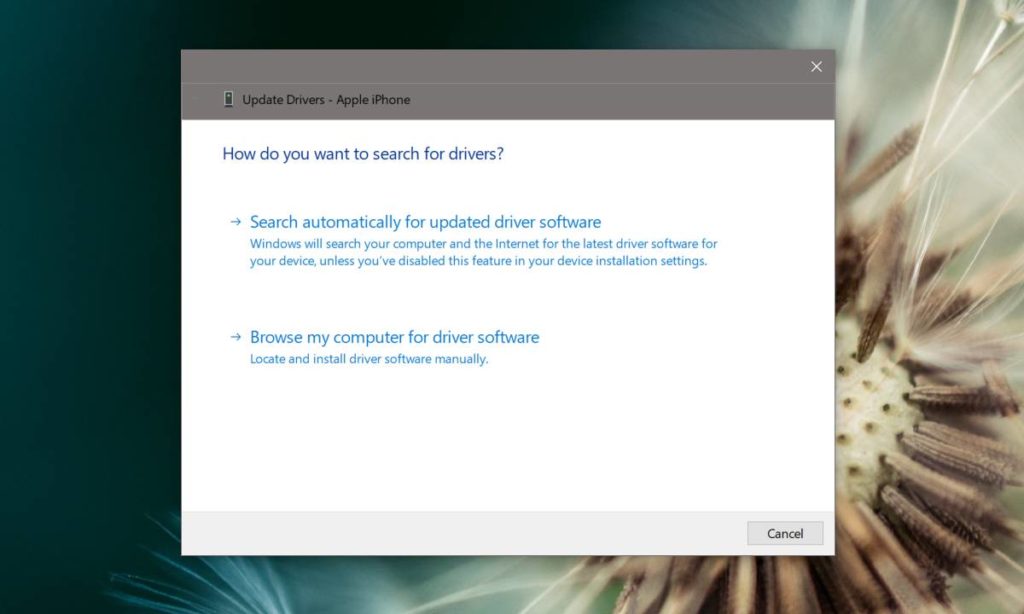
Task: Dismiss the wizard with the Cancel button
Action: 785,533
